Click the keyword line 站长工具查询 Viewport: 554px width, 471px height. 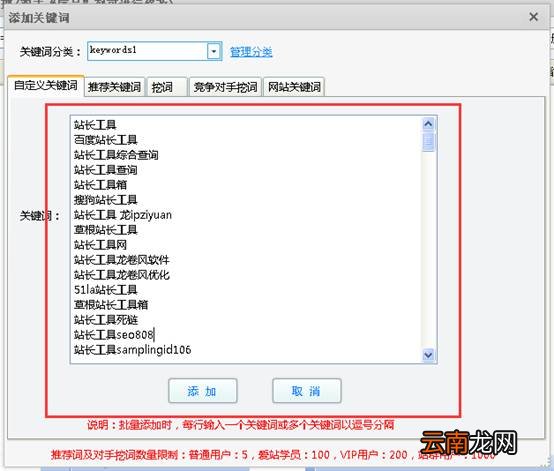coord(106,170)
